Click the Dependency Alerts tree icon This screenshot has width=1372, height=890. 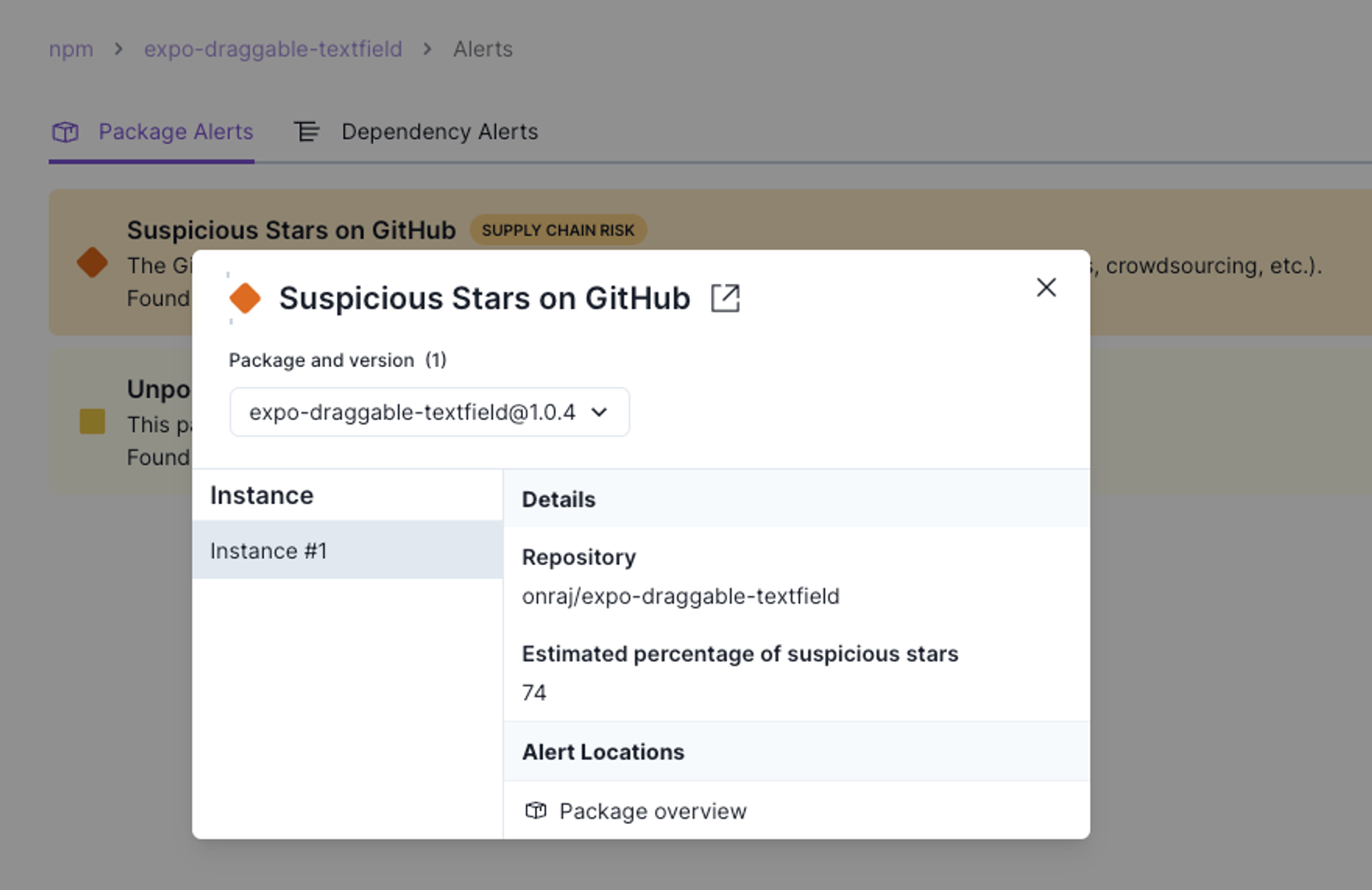click(x=307, y=132)
